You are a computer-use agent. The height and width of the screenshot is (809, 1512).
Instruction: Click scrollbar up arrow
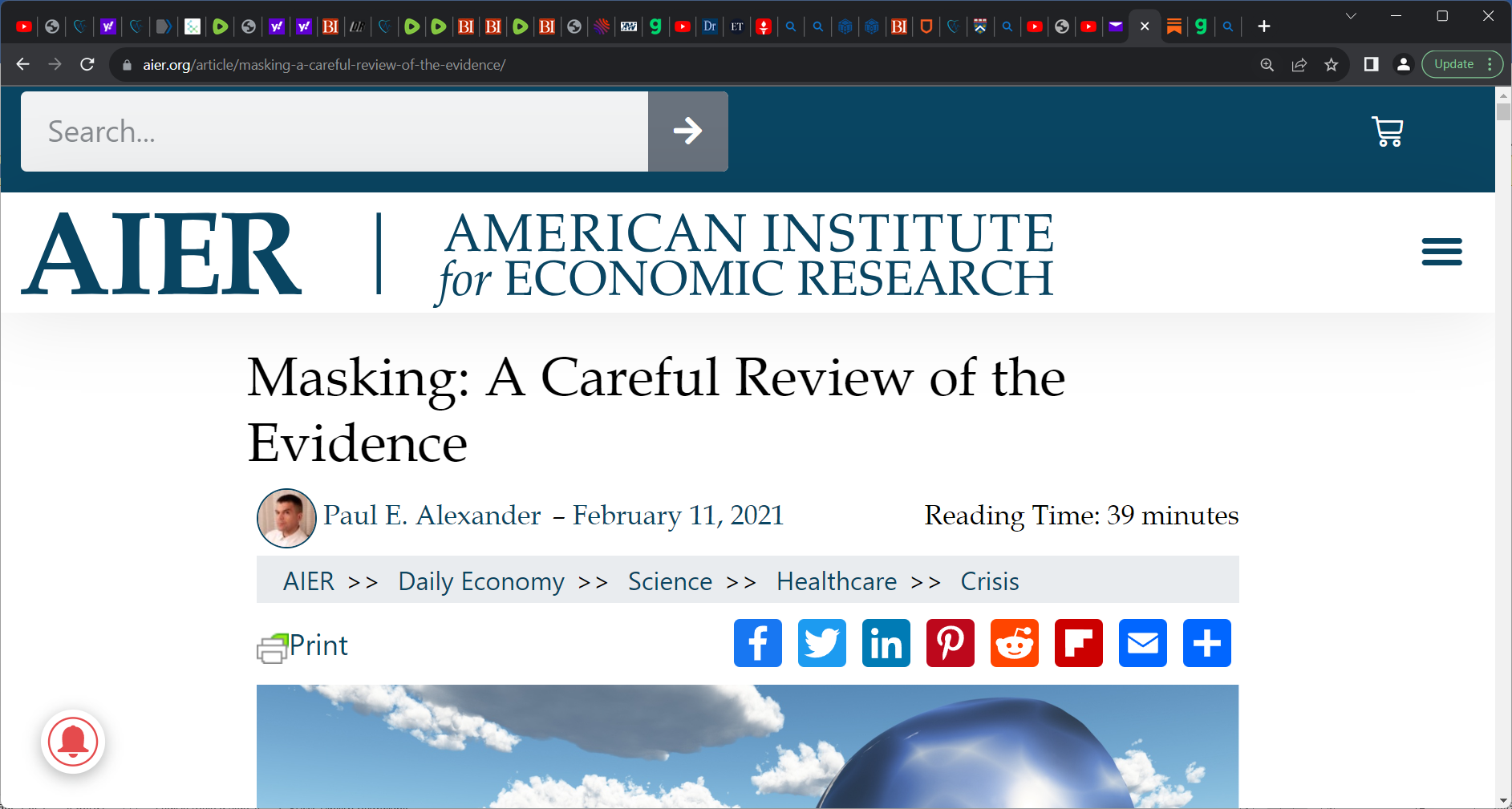1503,94
